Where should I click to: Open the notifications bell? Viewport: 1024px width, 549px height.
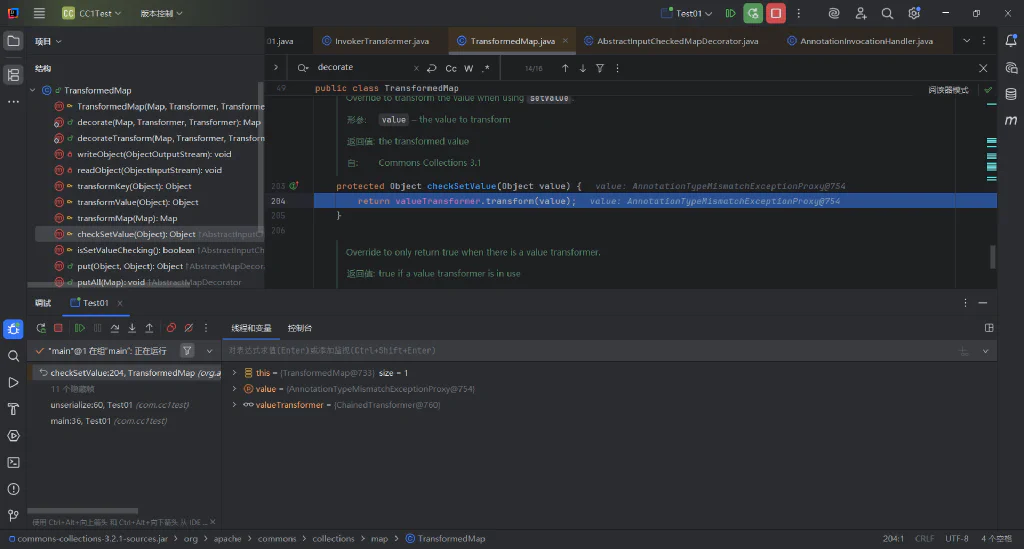tap(1011, 40)
